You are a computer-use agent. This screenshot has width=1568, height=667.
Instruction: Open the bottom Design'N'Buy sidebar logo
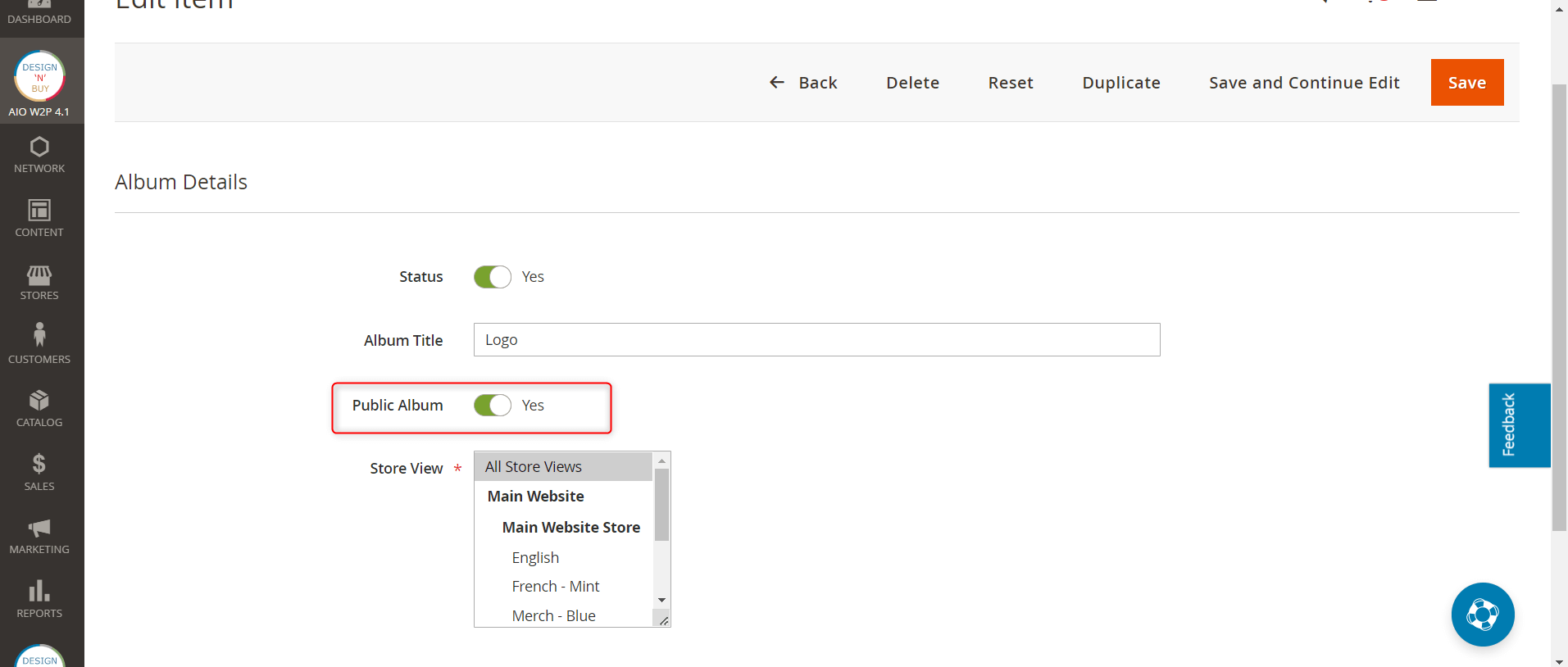[39, 656]
